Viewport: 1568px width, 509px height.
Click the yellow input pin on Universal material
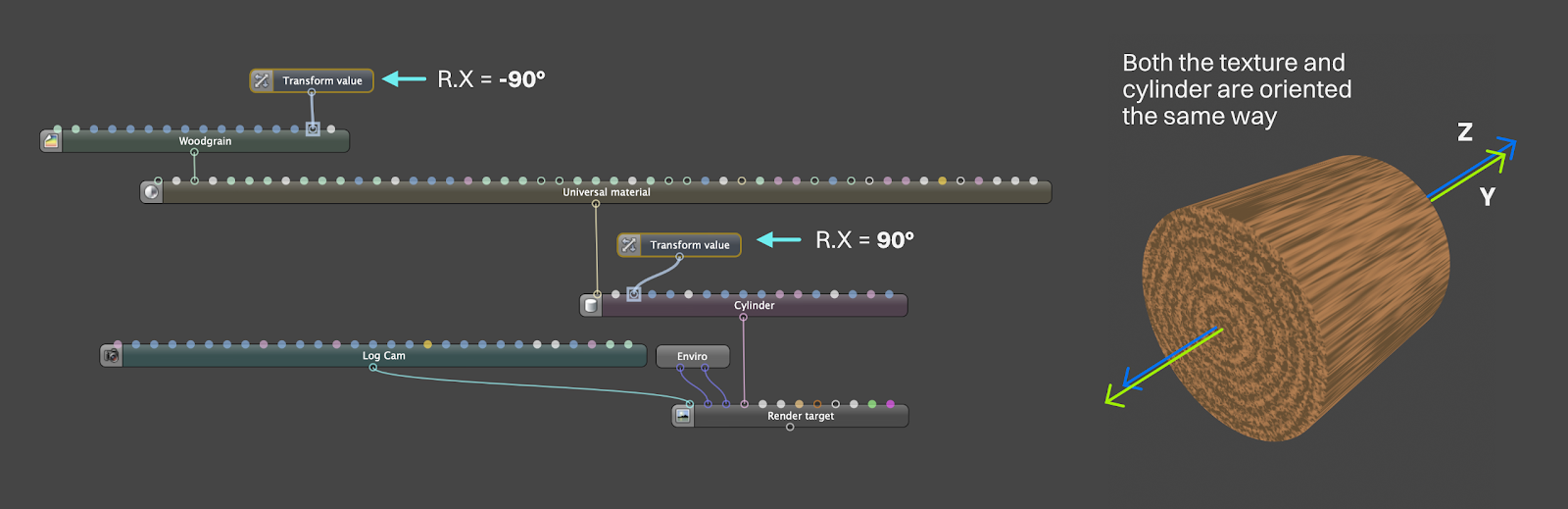[x=942, y=180]
